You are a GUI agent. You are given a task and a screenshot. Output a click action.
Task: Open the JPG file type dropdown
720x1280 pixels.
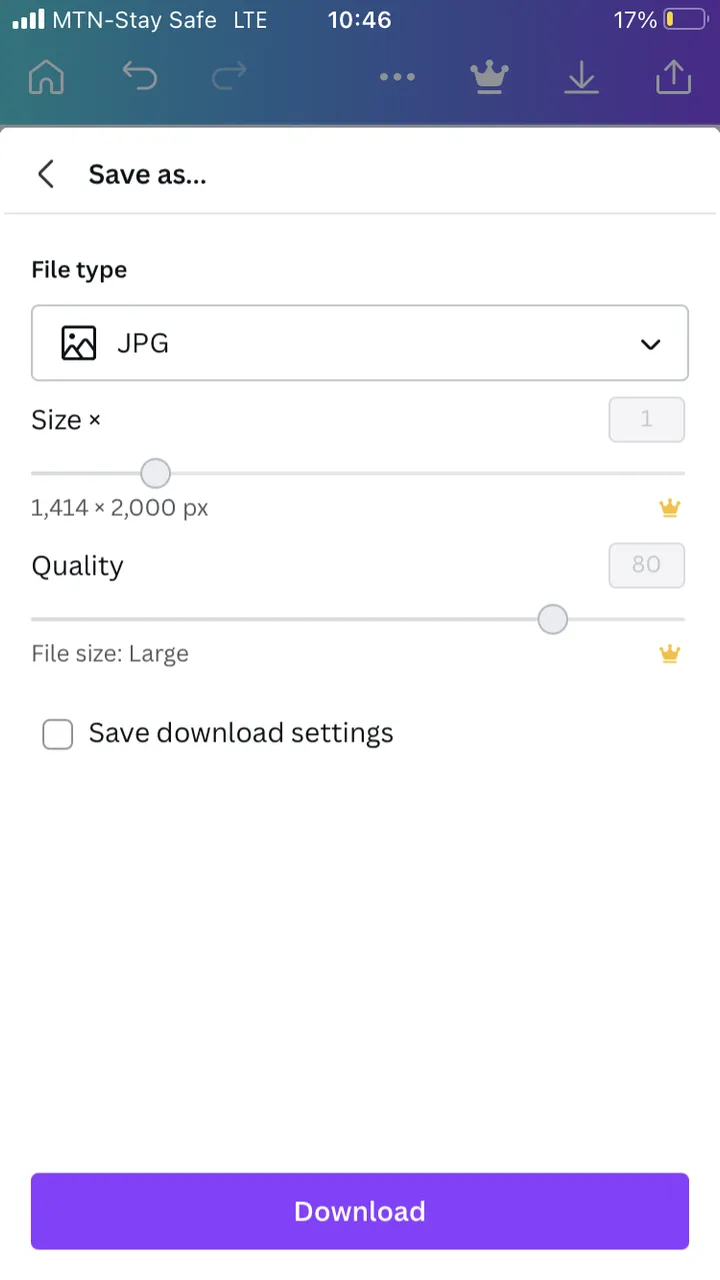click(360, 343)
